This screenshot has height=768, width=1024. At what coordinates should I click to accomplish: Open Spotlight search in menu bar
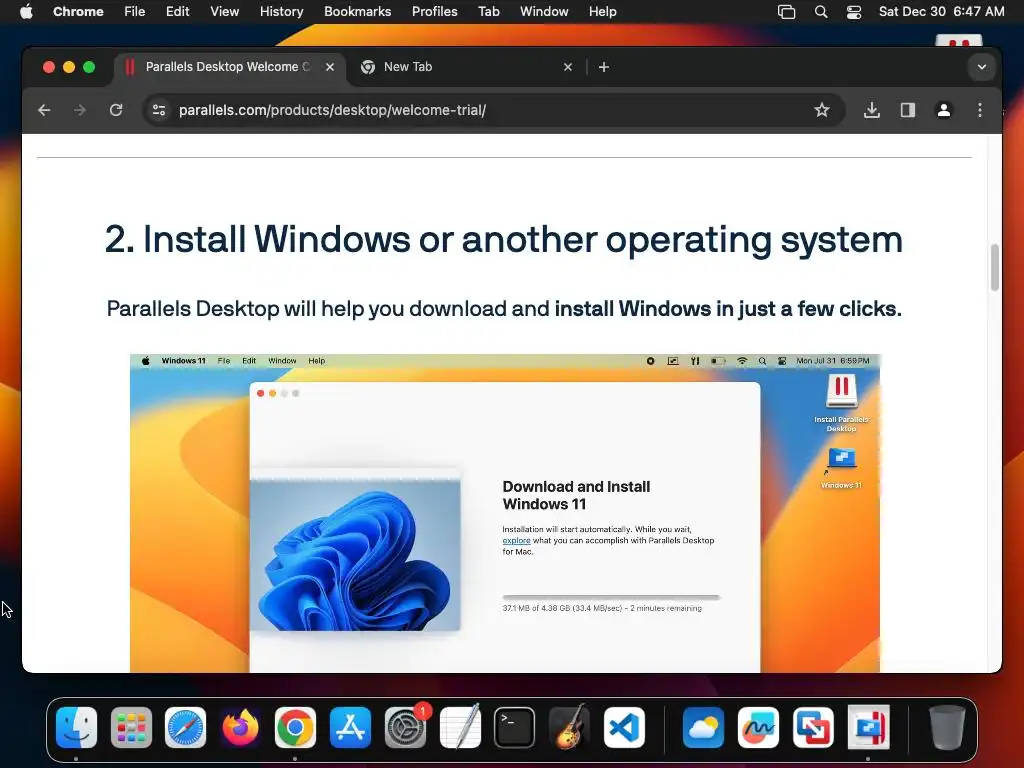click(x=821, y=12)
